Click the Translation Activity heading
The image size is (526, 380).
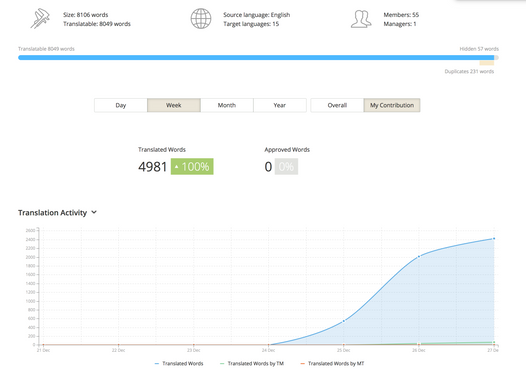tap(52, 213)
